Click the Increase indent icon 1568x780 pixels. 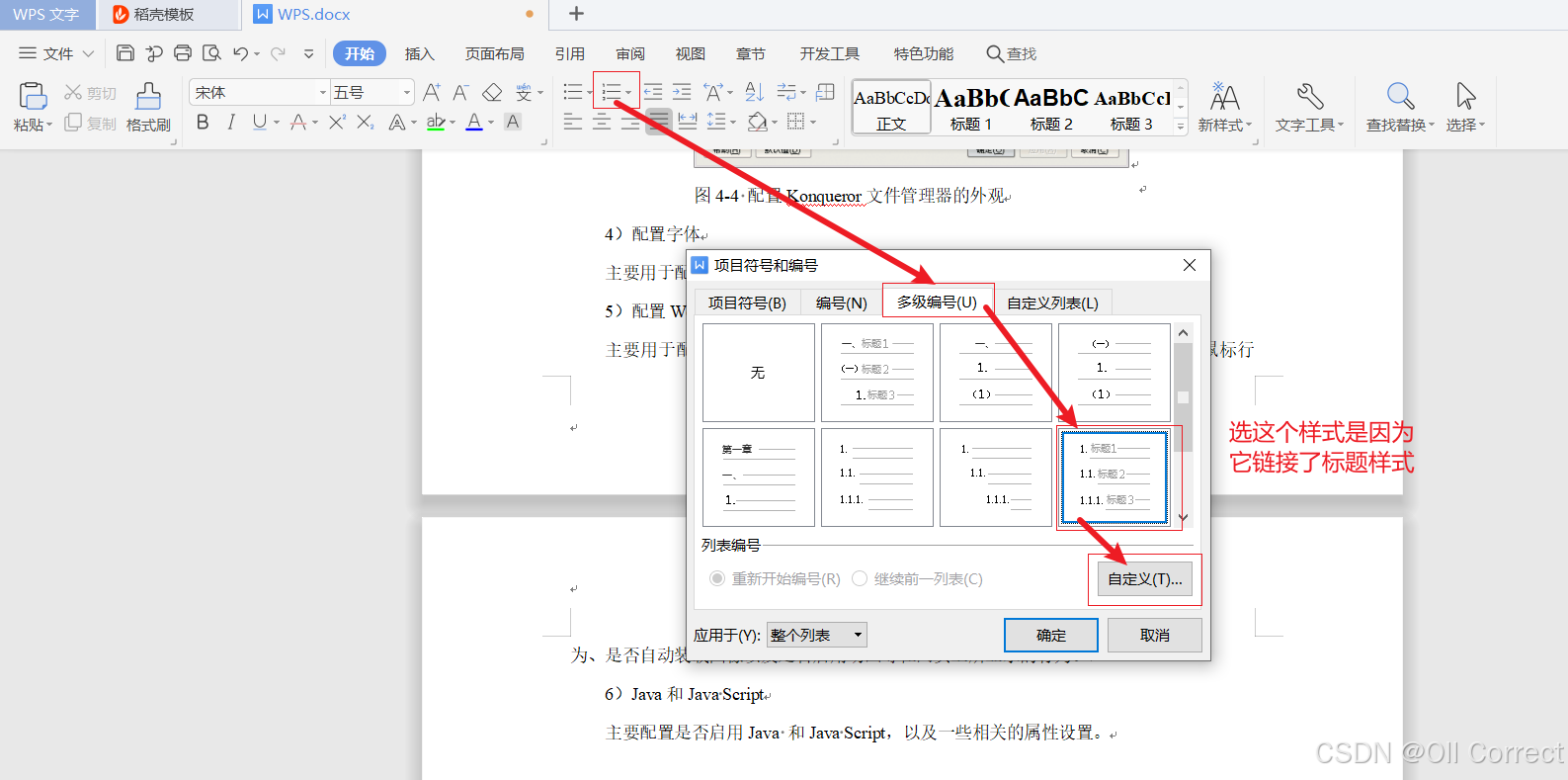(x=682, y=92)
